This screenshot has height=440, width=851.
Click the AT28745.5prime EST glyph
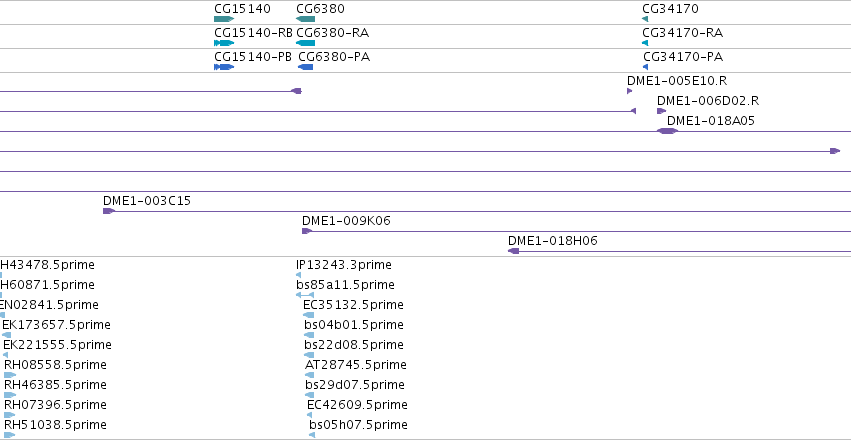[x=309, y=375]
